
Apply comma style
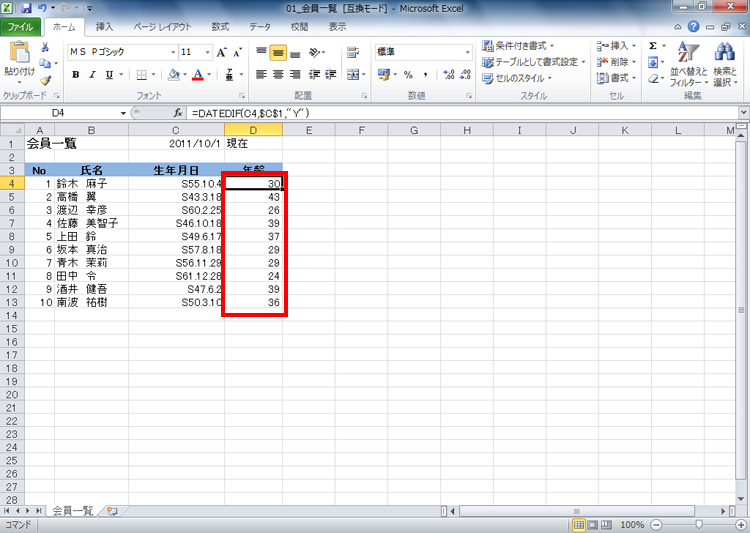coord(425,75)
